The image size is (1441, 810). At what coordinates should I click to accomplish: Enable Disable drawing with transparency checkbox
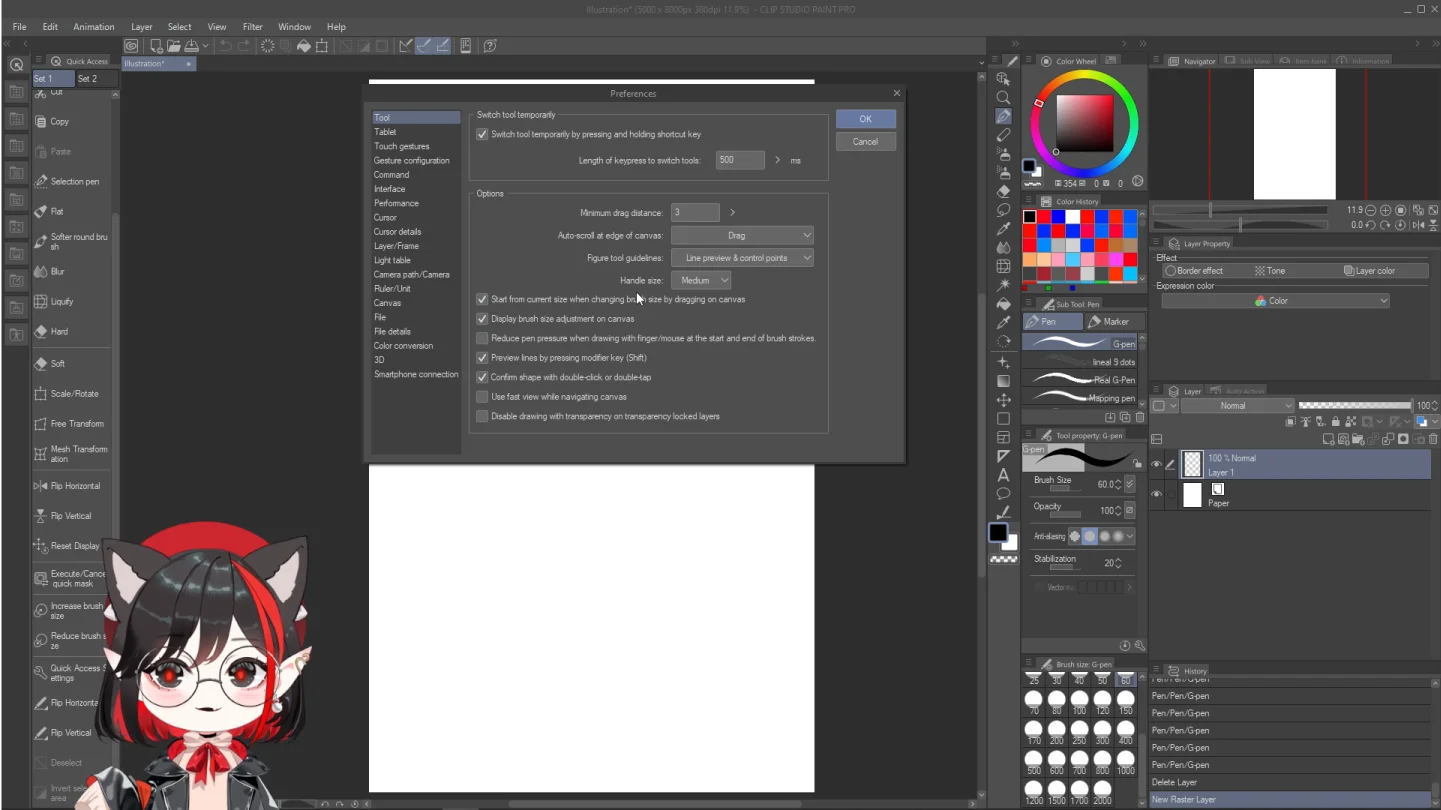[x=482, y=416]
